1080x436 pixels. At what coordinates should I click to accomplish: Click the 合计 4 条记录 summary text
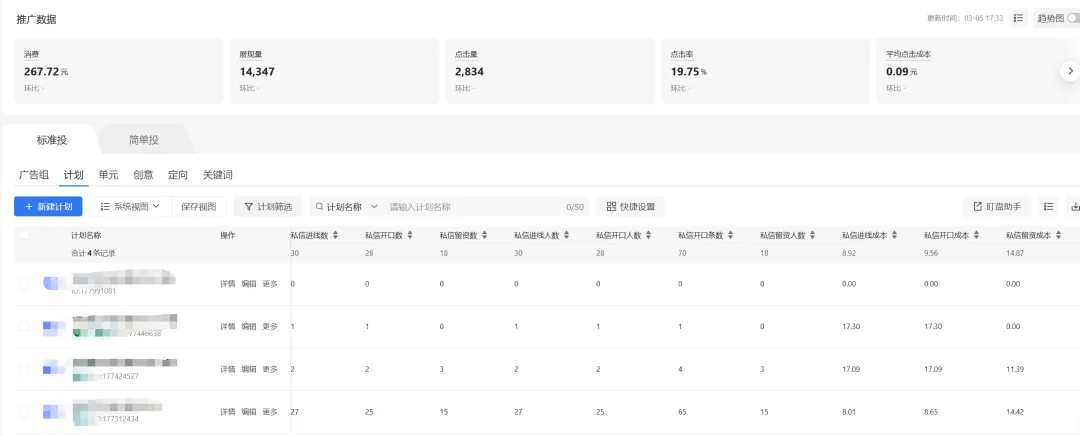(93, 253)
